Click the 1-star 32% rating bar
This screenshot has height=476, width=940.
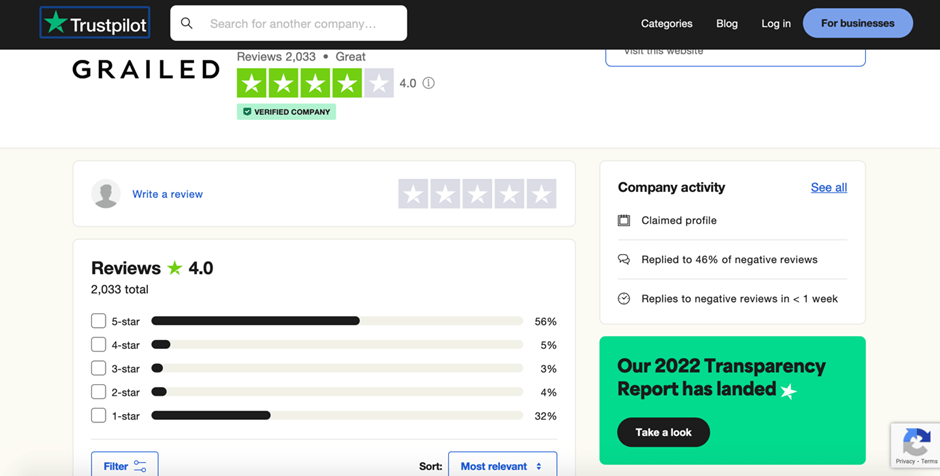click(337, 415)
